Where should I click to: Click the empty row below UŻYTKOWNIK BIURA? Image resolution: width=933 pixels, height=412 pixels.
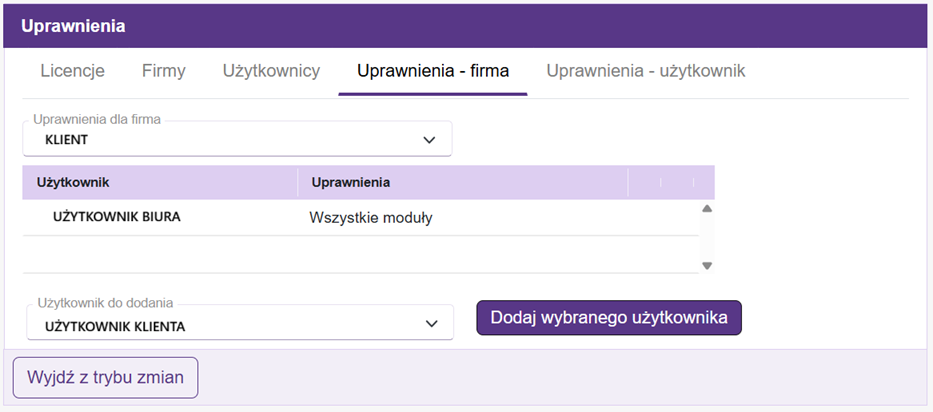pyautogui.click(x=360, y=254)
